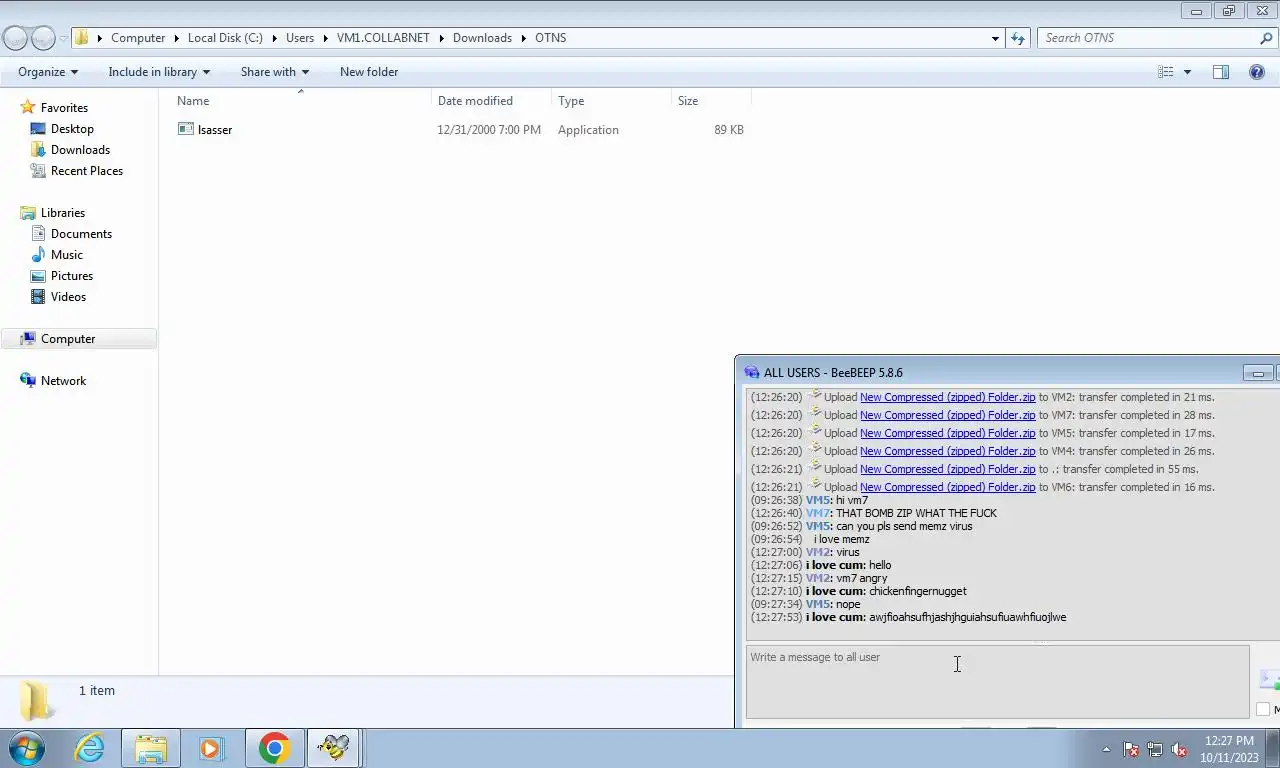Click the Explorer Forward navigation button
This screenshot has width=1280, height=768.
tap(43, 38)
